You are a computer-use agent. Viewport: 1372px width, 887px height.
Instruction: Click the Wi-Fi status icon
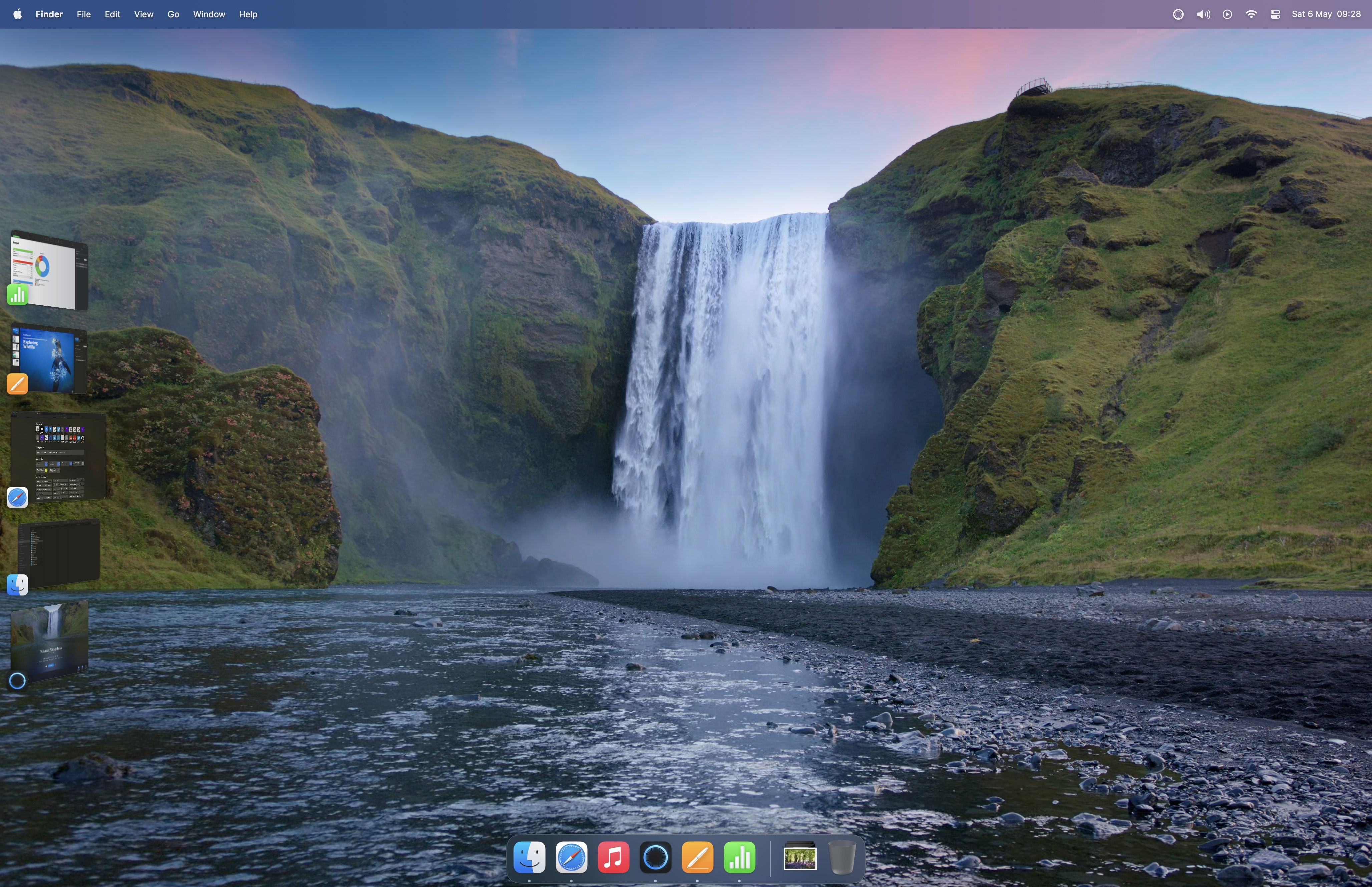coord(1251,14)
